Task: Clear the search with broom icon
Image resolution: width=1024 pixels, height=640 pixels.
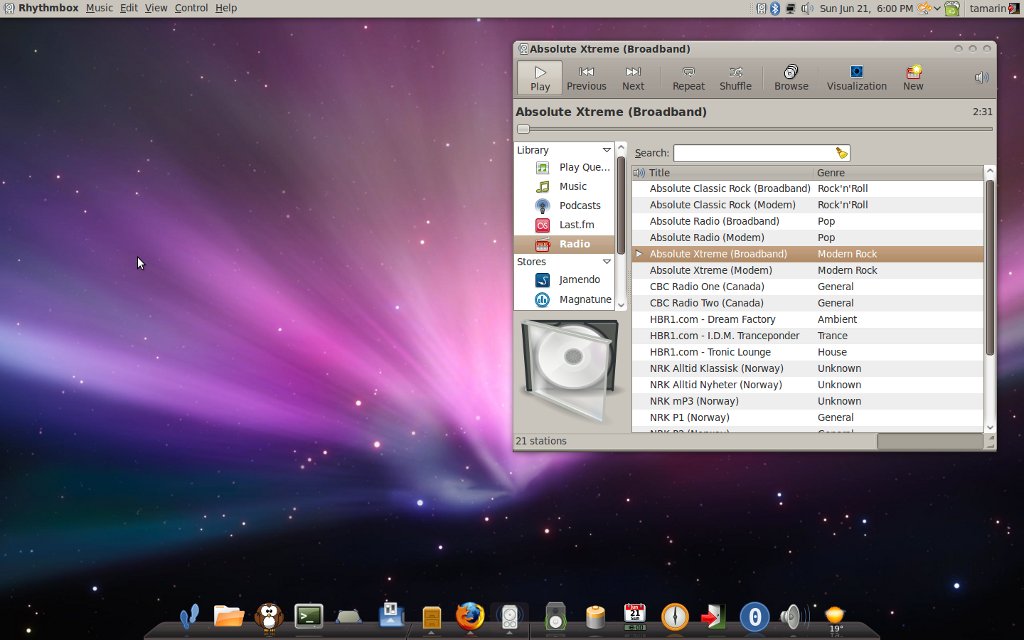Action: pyautogui.click(x=842, y=153)
